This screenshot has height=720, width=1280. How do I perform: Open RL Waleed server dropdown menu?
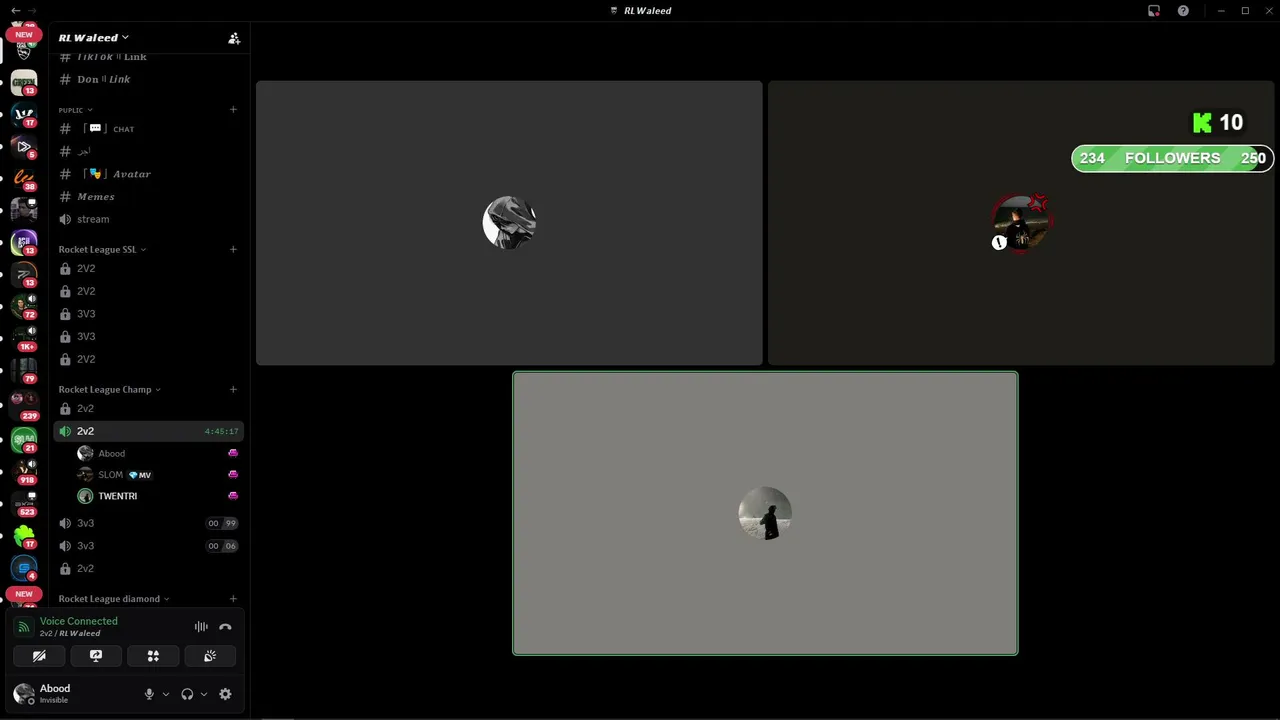pyautogui.click(x=94, y=38)
